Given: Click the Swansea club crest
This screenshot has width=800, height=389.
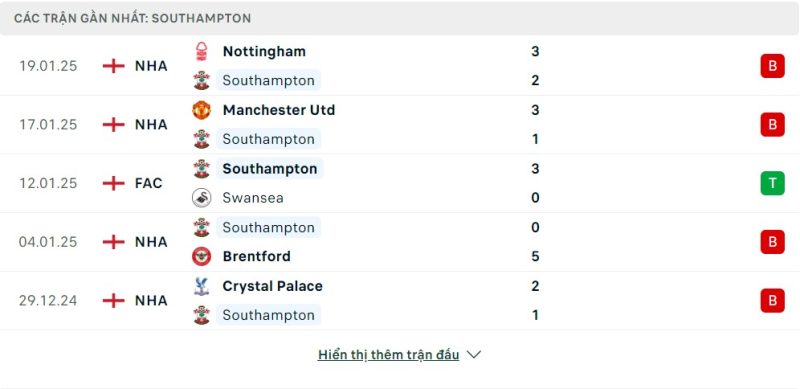Looking at the screenshot, I should click(202, 198).
